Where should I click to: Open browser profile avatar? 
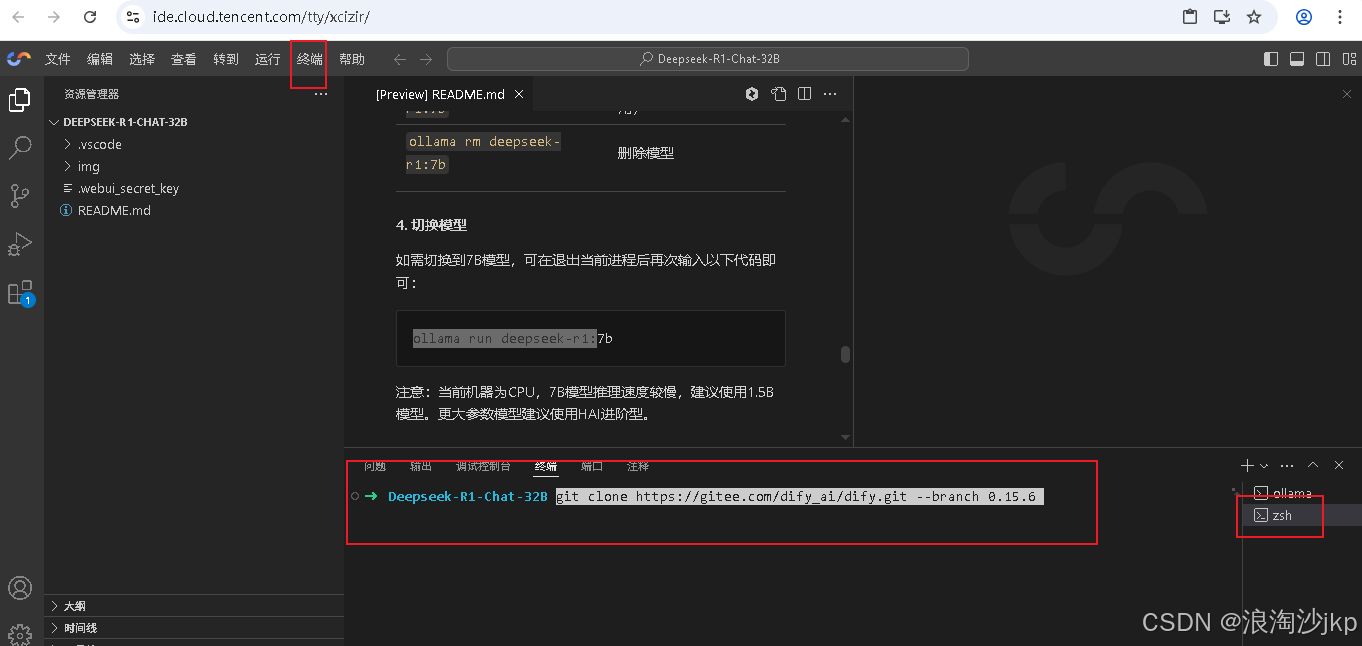tap(1304, 17)
